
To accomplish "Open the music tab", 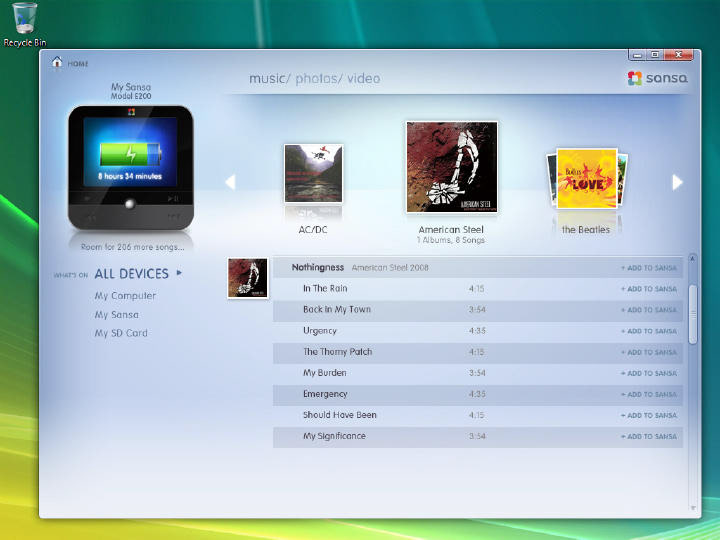I will pyautogui.click(x=268, y=79).
